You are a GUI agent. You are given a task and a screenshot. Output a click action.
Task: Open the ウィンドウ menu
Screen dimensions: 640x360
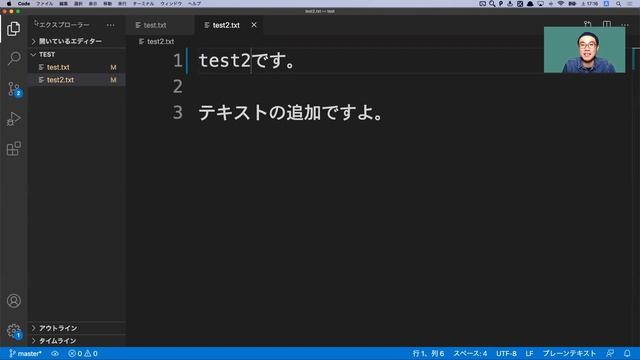coord(171,4)
